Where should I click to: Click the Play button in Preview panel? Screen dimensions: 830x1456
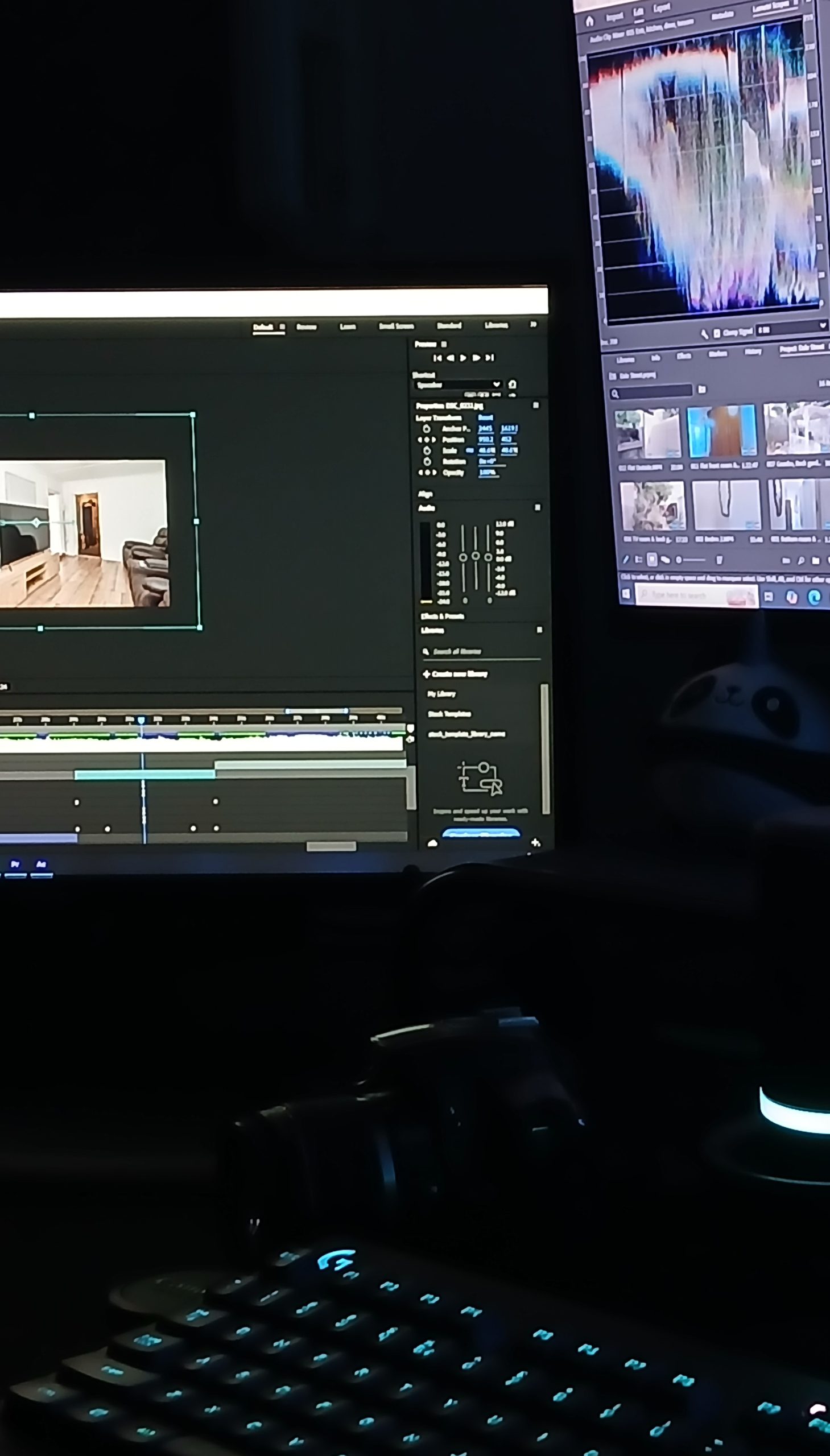463,358
